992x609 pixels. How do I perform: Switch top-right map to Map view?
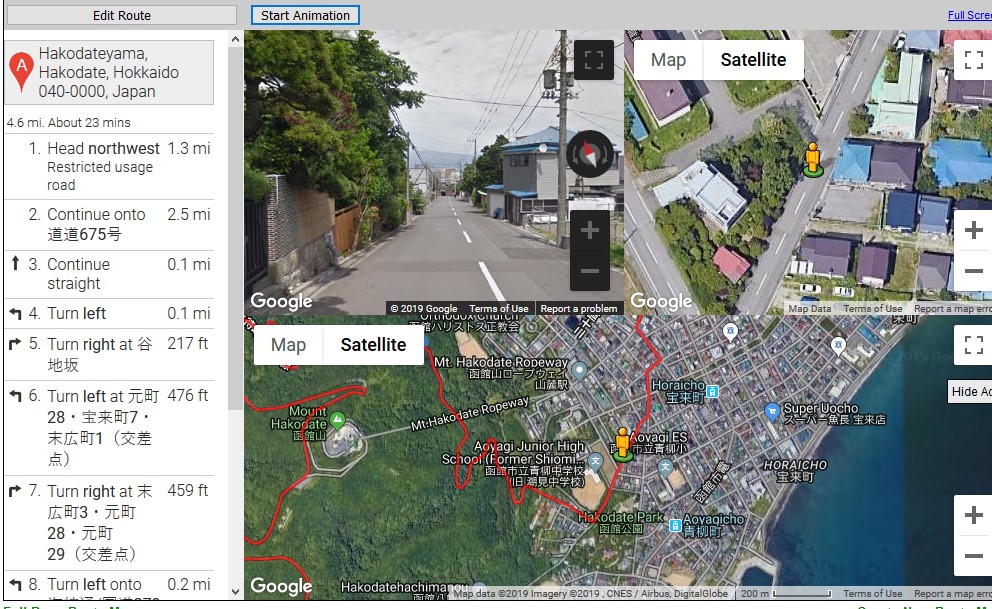tap(668, 60)
